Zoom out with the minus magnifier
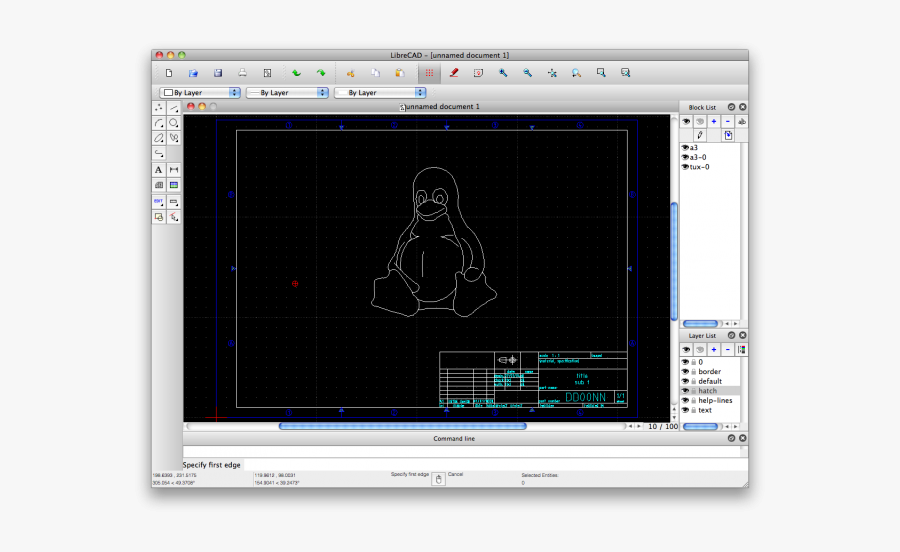This screenshot has height=552, width=900. 527,73
